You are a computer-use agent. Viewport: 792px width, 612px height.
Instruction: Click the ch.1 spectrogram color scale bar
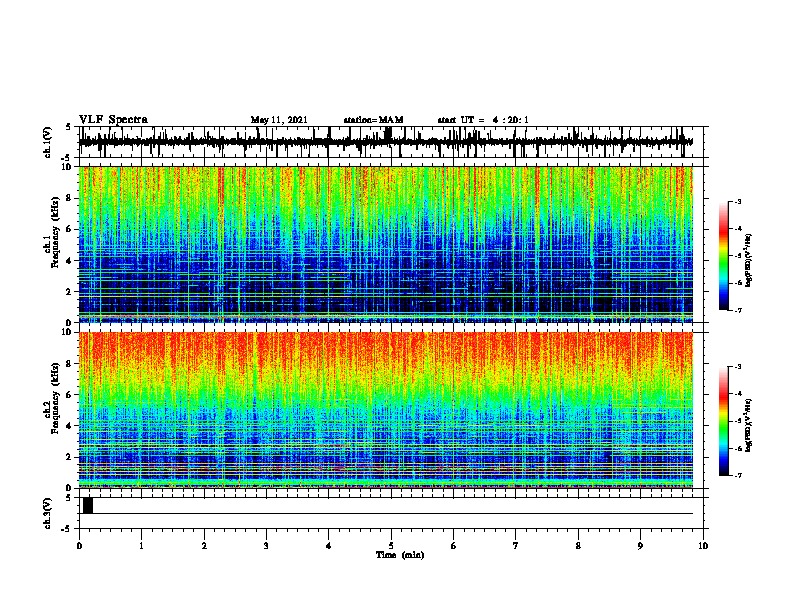point(724,256)
